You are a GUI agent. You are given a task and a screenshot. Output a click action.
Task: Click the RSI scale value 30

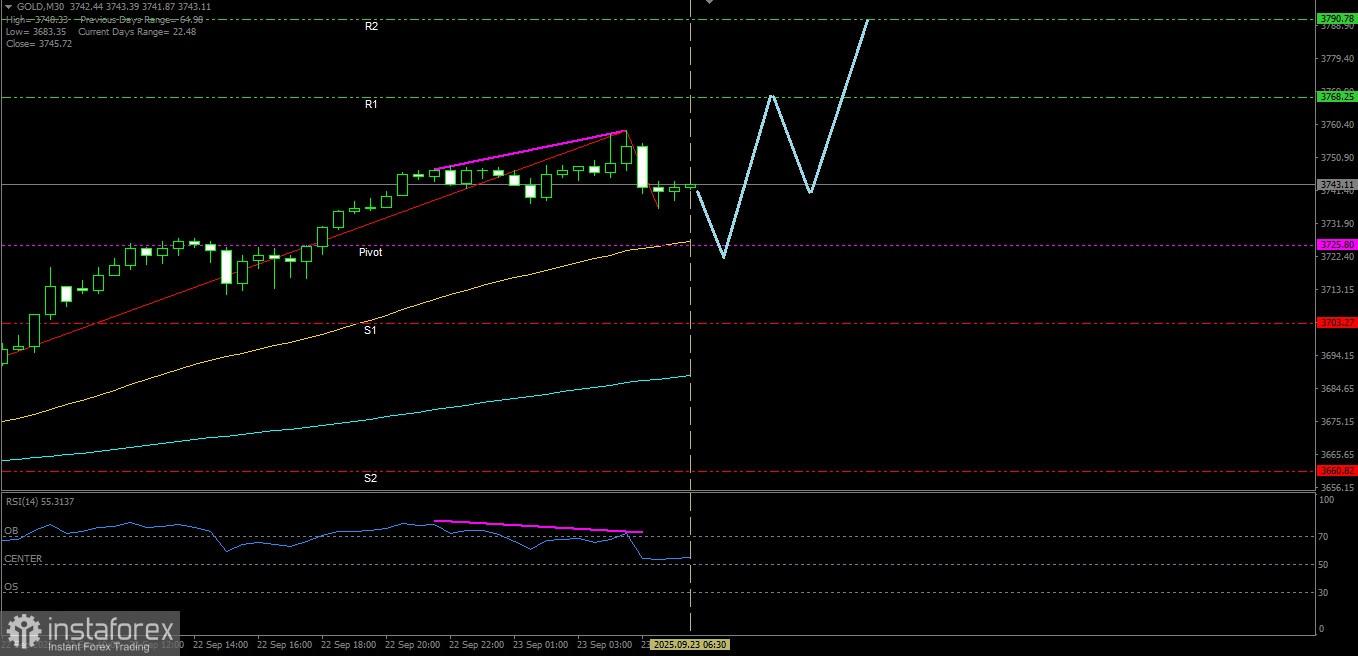tap(1325, 593)
